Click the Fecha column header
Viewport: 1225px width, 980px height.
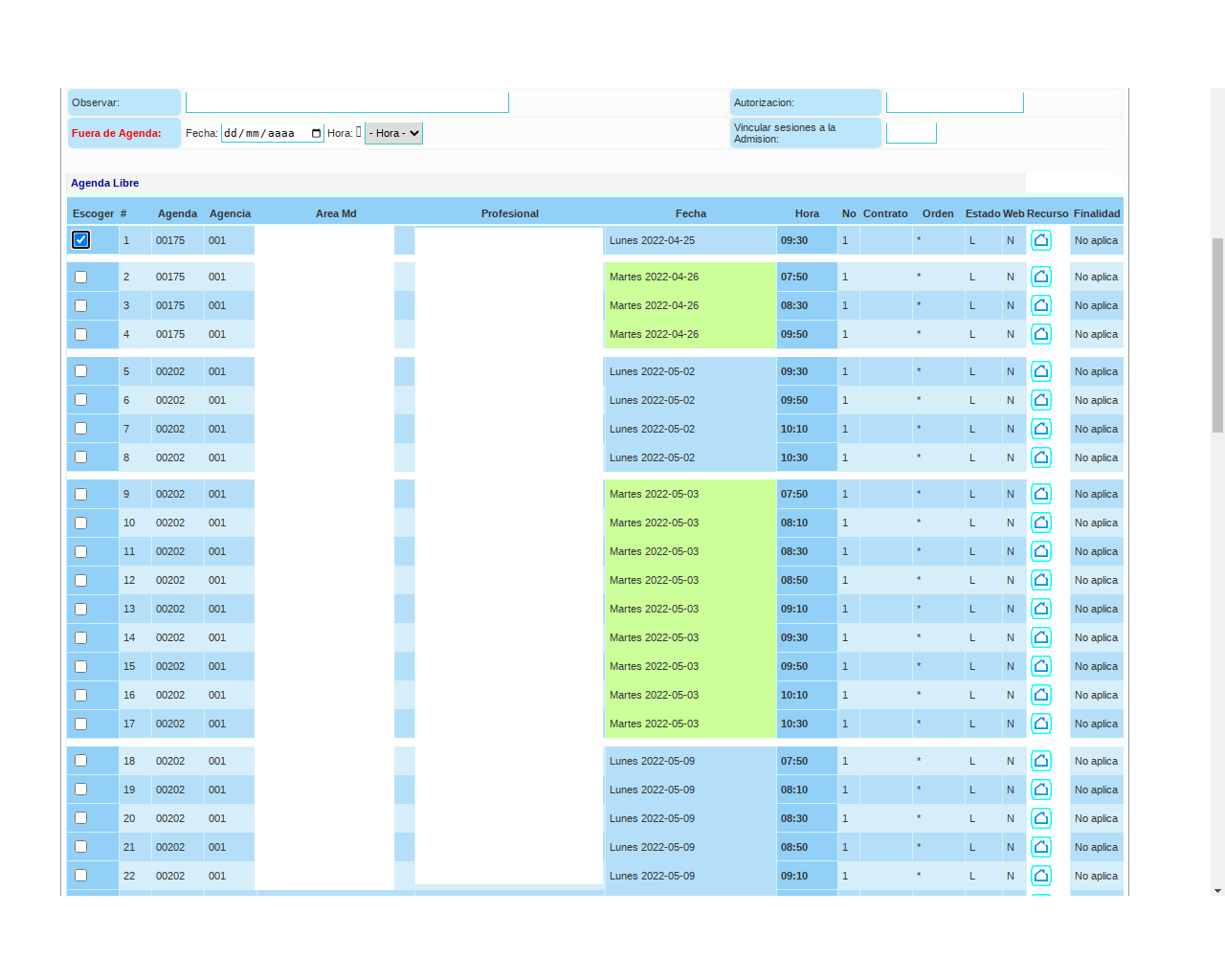point(690,213)
